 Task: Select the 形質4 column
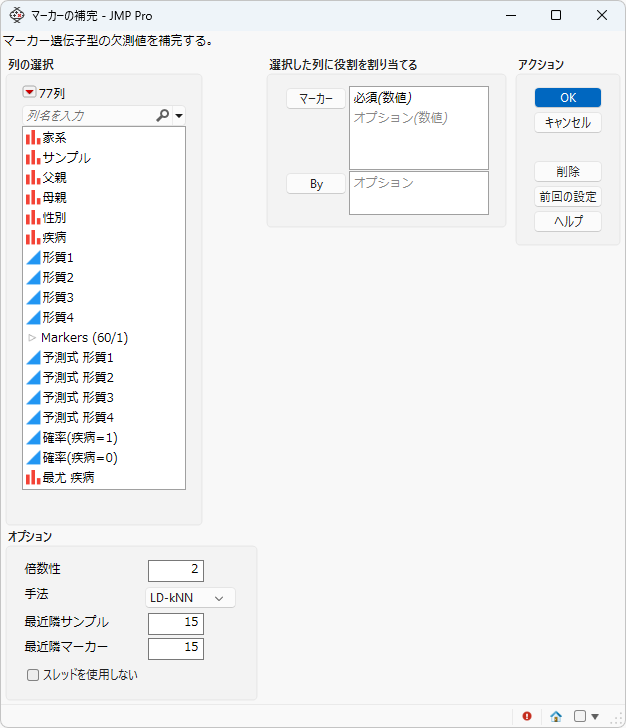pos(104,317)
